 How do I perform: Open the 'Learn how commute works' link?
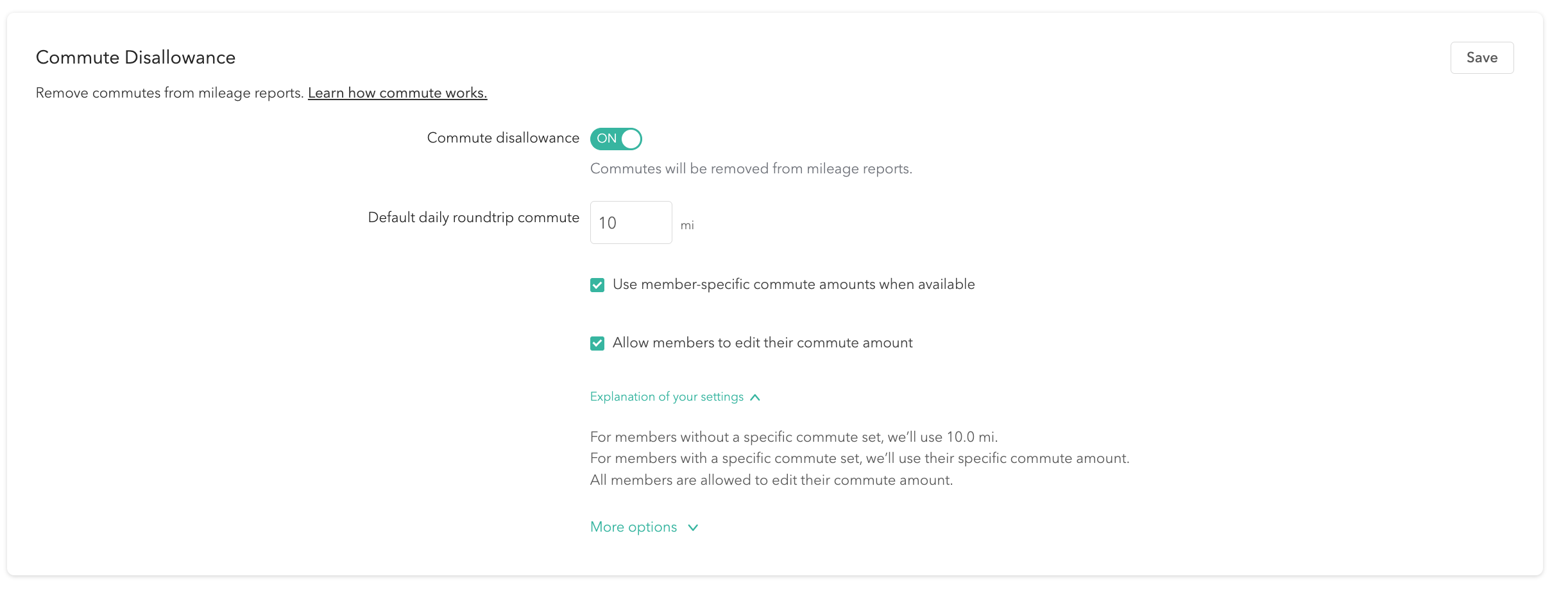click(397, 93)
